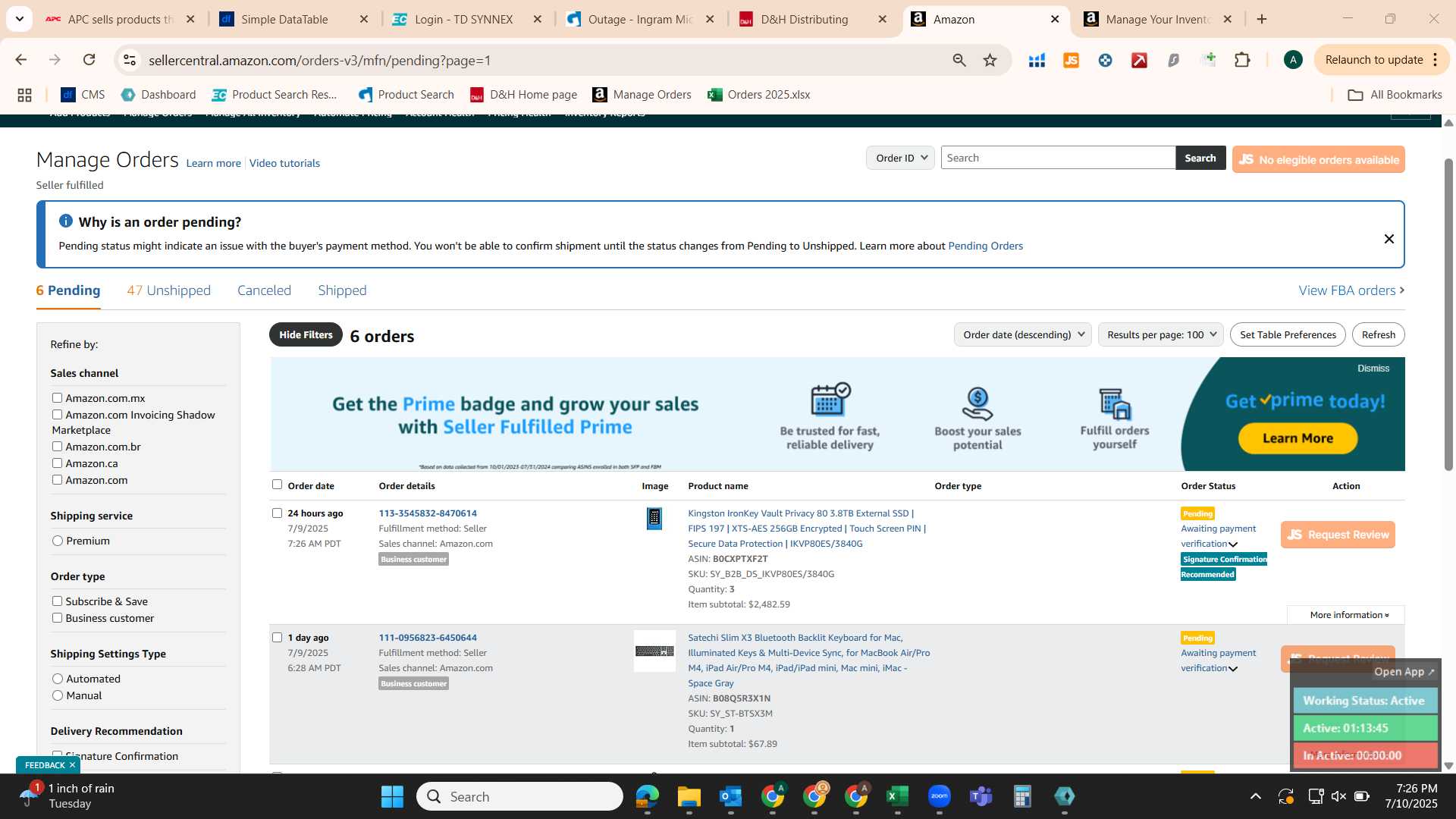
Task: Expand Awaiting payment verification for Kingston order
Action: tap(1233, 544)
